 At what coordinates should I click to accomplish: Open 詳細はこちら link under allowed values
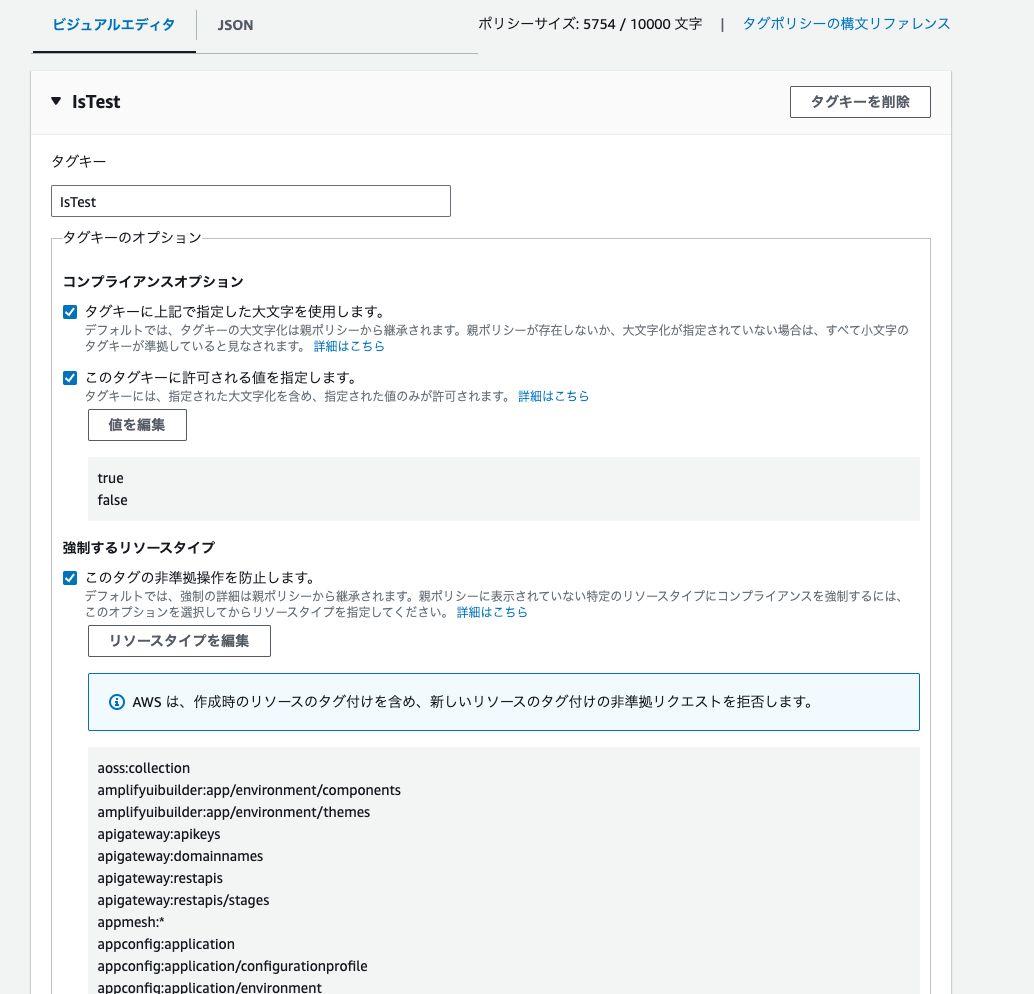pos(553,395)
